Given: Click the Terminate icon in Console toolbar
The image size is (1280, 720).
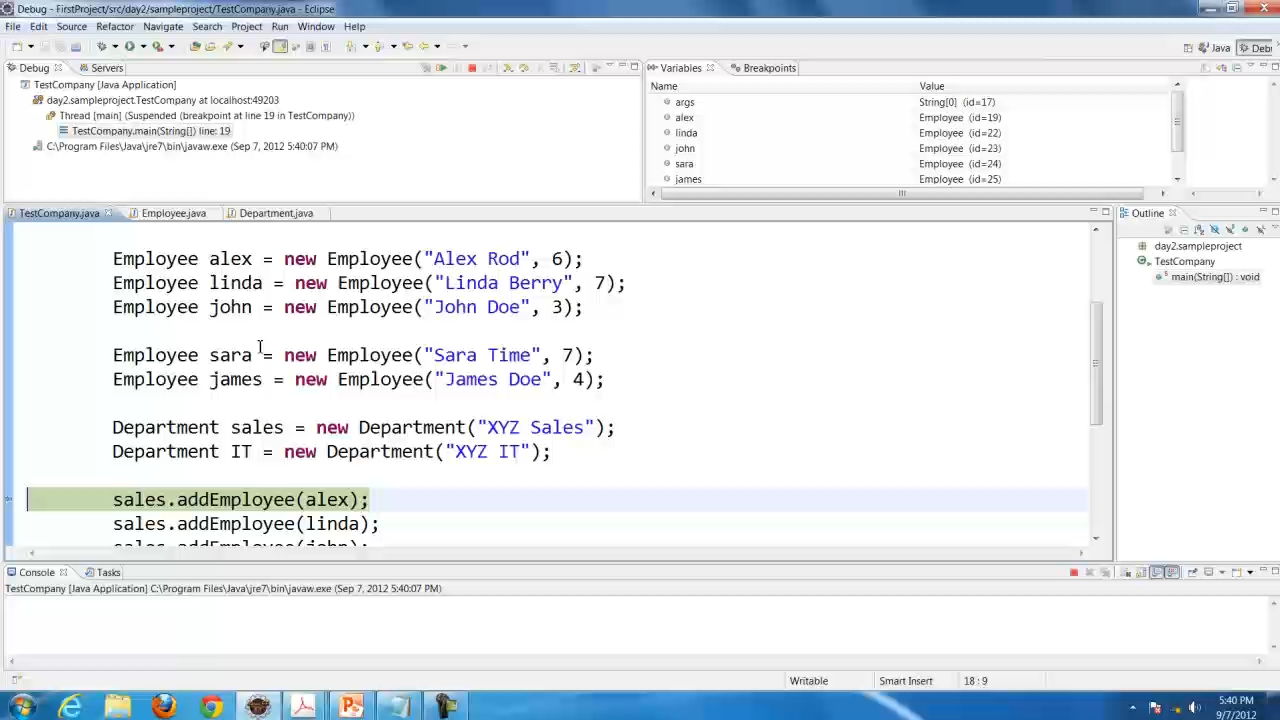Looking at the screenshot, I should (1074, 572).
